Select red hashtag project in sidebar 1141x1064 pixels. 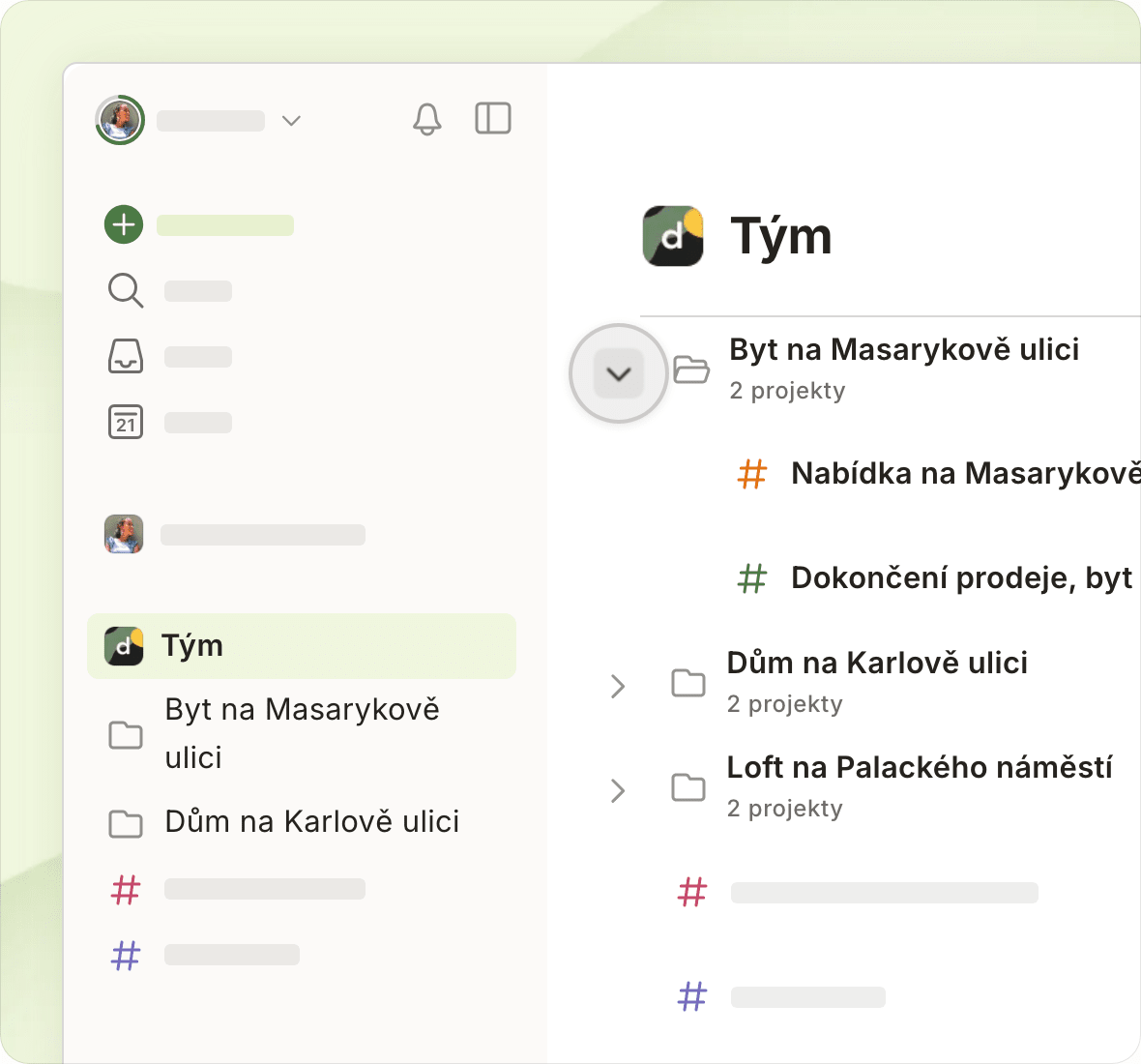[237, 889]
